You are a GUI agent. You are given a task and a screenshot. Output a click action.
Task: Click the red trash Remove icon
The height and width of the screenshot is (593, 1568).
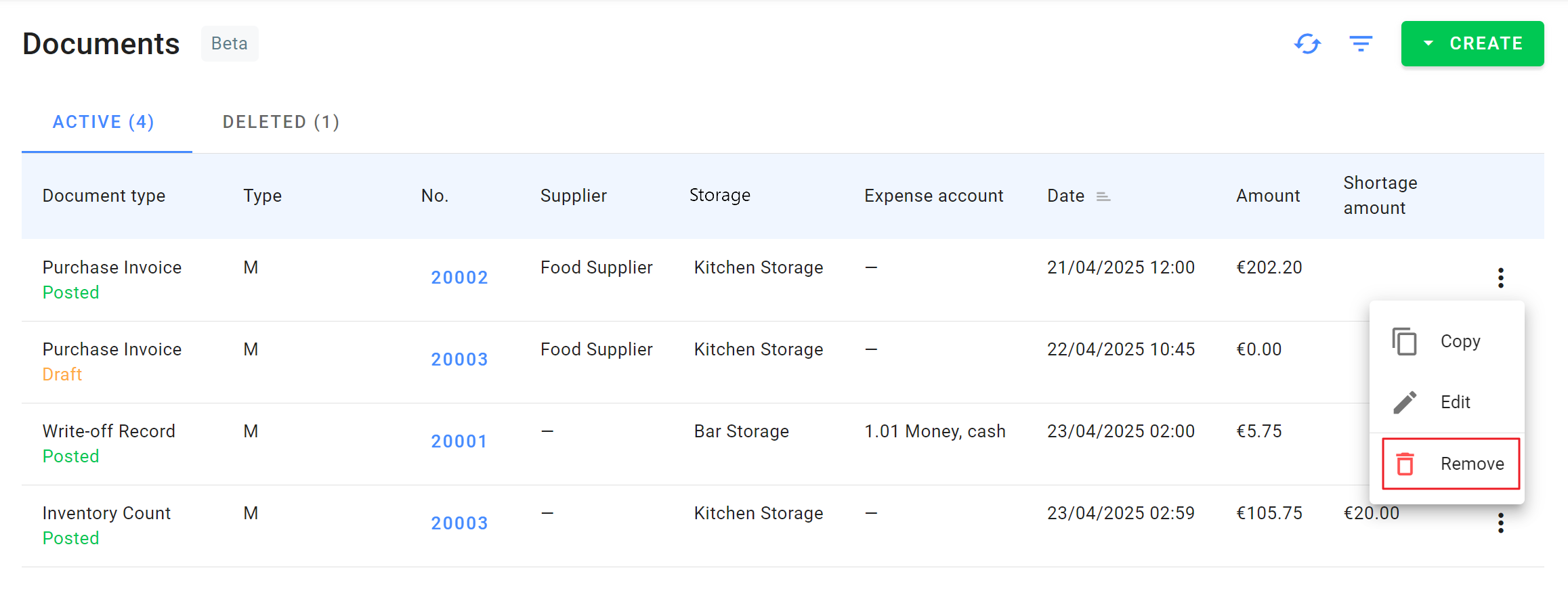[1405, 464]
